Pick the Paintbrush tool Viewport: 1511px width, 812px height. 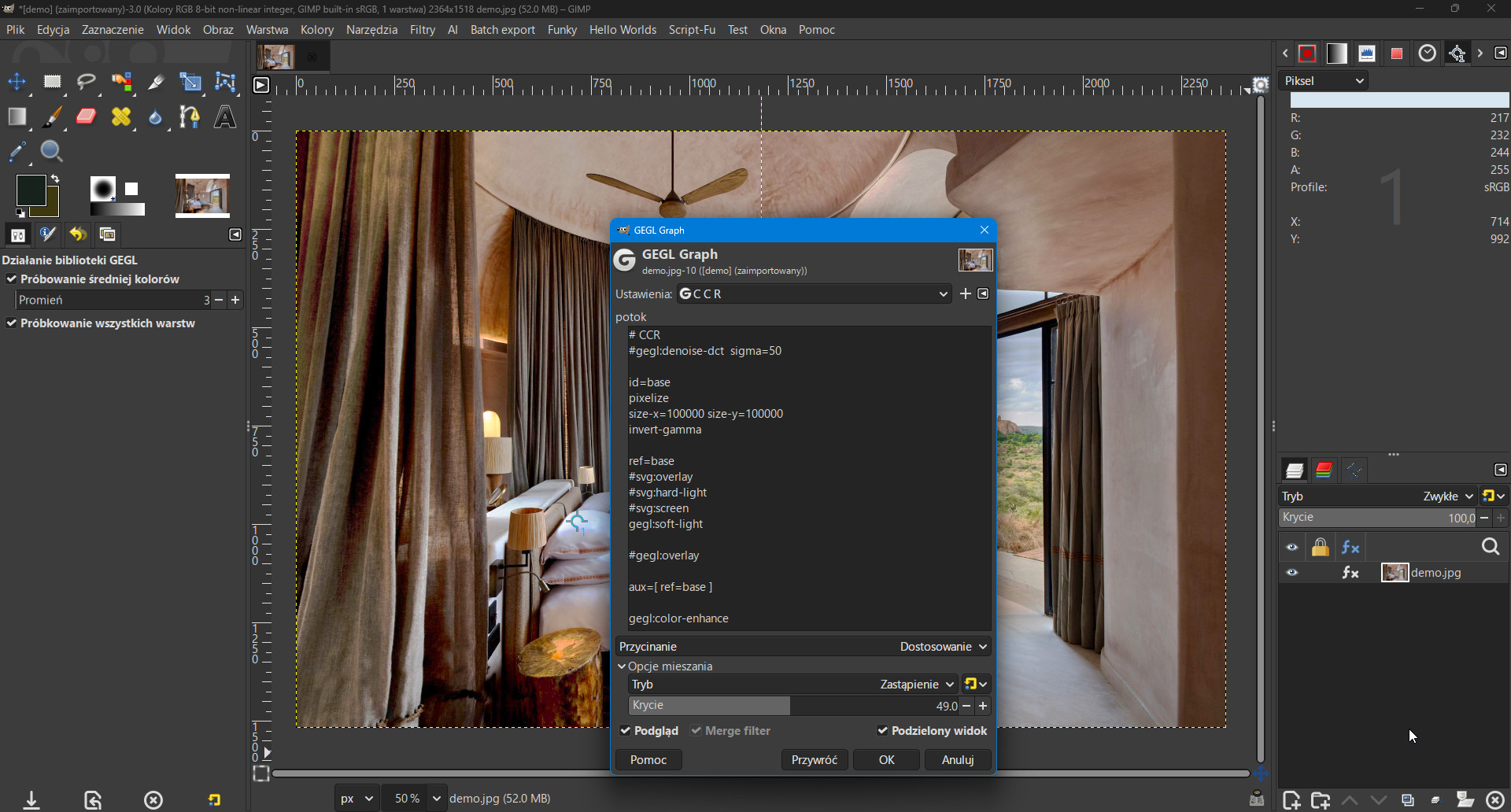pyautogui.click(x=52, y=117)
